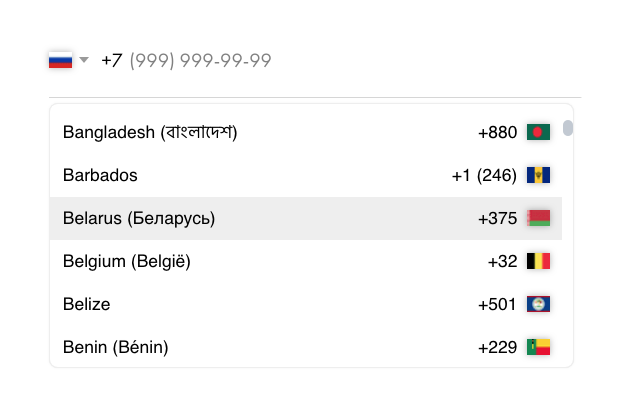
Task: Select Bangladesh from the country list
Action: (x=150, y=132)
